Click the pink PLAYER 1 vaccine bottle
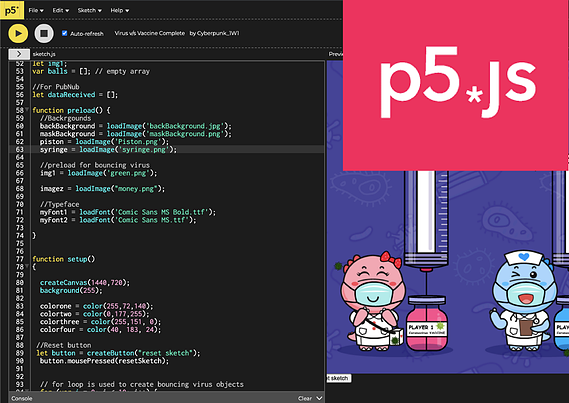The height and width of the screenshot is (403, 569). (x=427, y=324)
